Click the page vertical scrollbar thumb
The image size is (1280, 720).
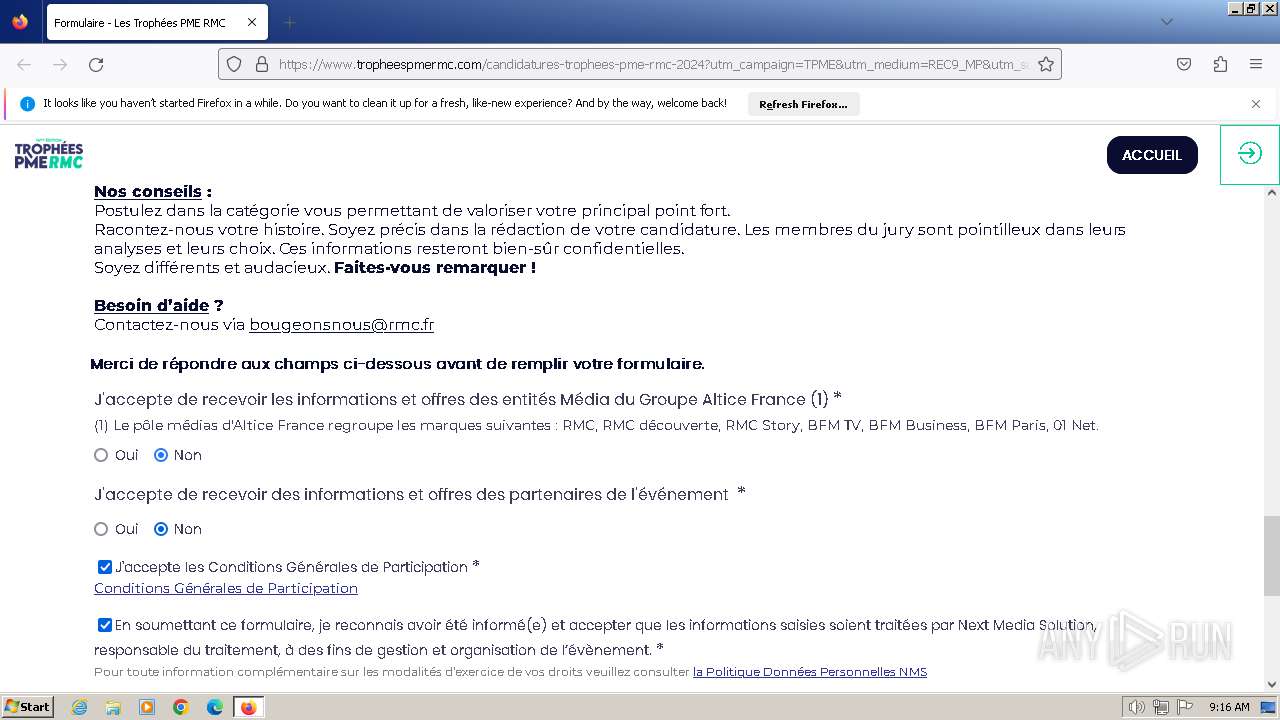[x=1271, y=555]
